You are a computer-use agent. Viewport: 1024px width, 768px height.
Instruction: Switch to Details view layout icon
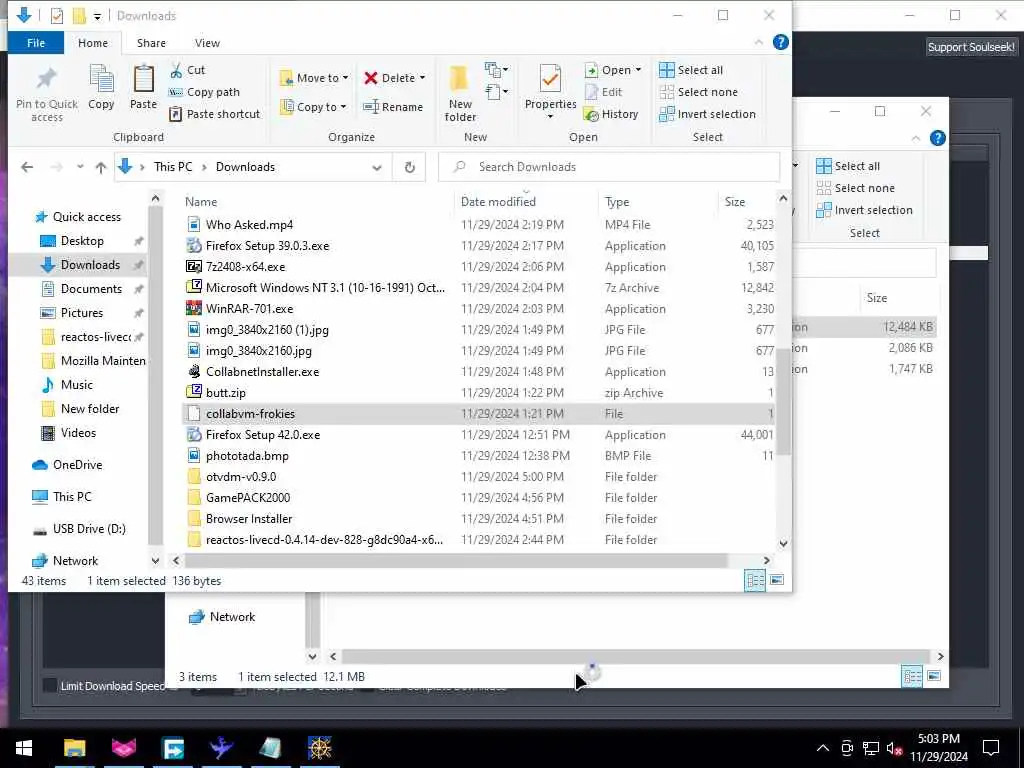(x=755, y=580)
